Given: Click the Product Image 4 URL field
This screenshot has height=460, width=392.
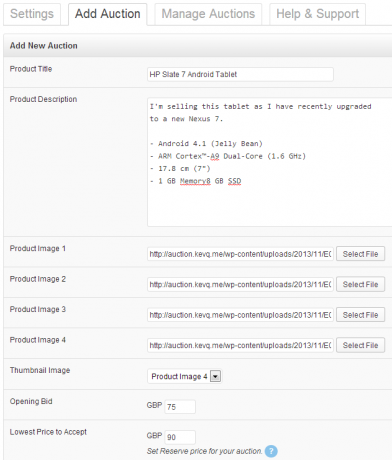Looking at the screenshot, I should (x=240, y=345).
